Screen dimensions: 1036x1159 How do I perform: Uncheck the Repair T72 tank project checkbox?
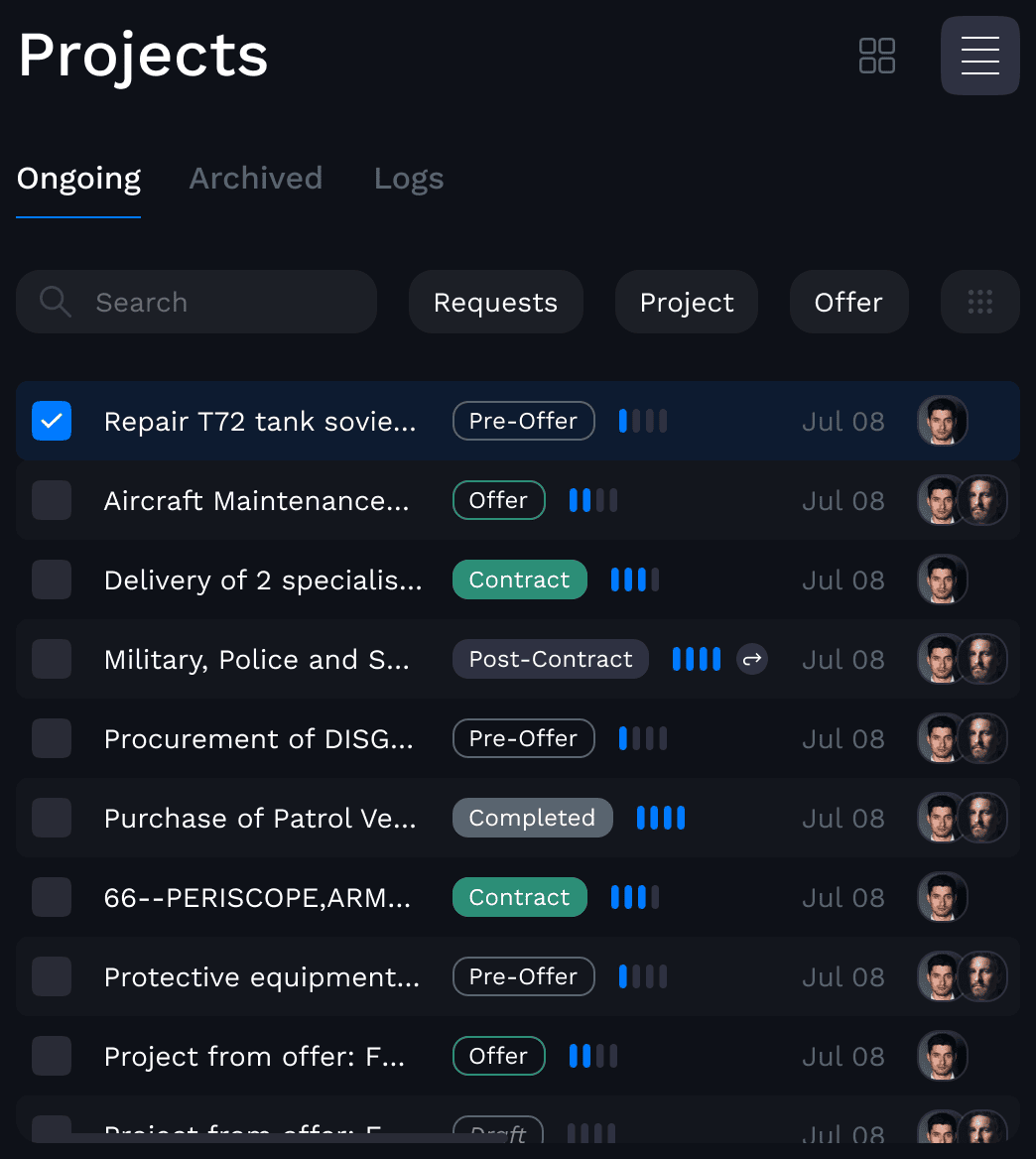52,421
